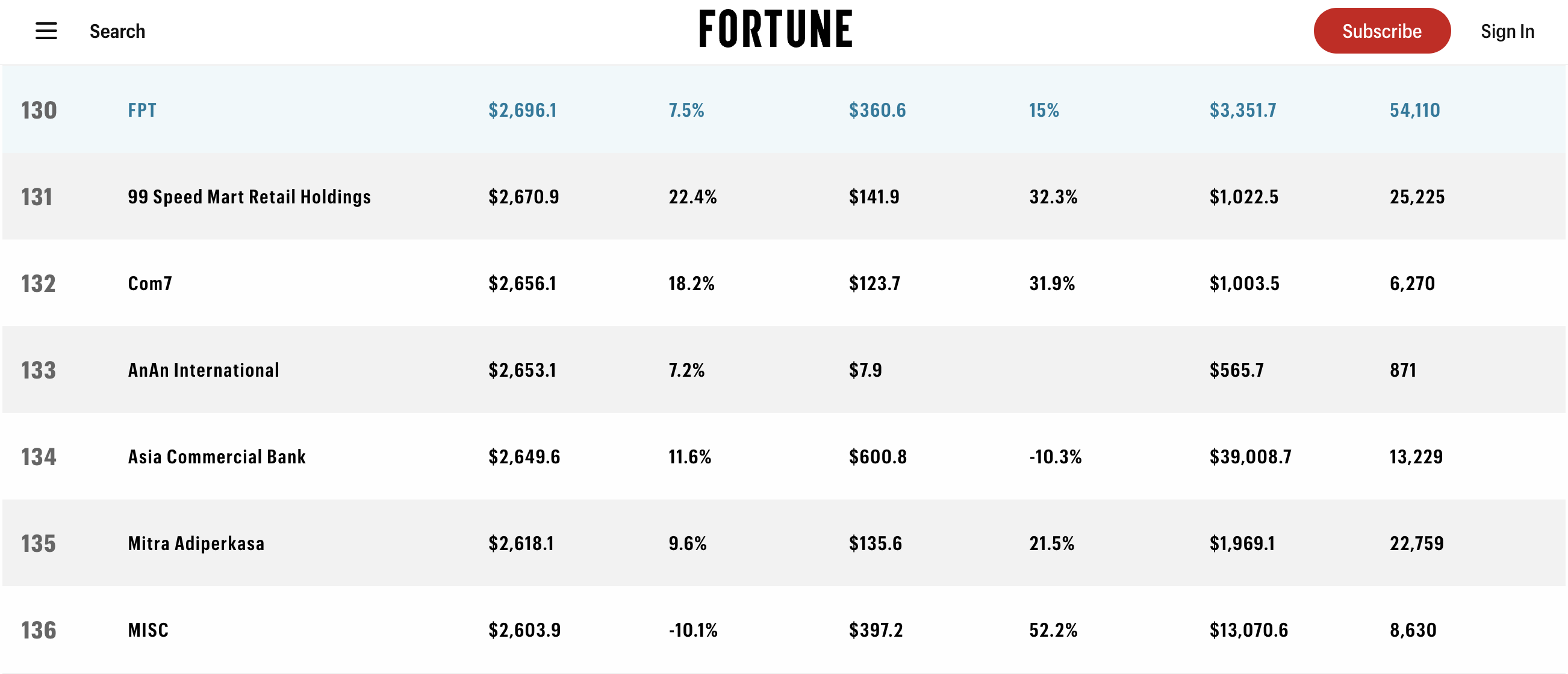This screenshot has width=1568, height=674.
Task: Select AnAn International company name
Action: pos(204,370)
